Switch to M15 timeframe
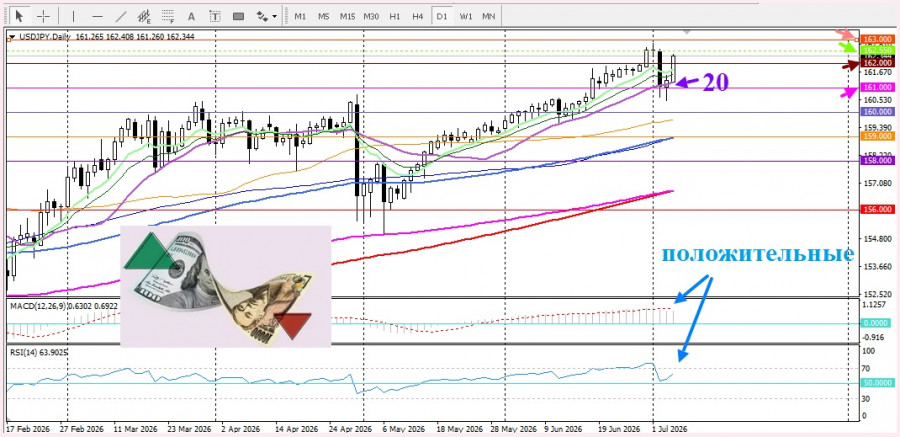Screen dimensions: 900x437 pos(347,16)
